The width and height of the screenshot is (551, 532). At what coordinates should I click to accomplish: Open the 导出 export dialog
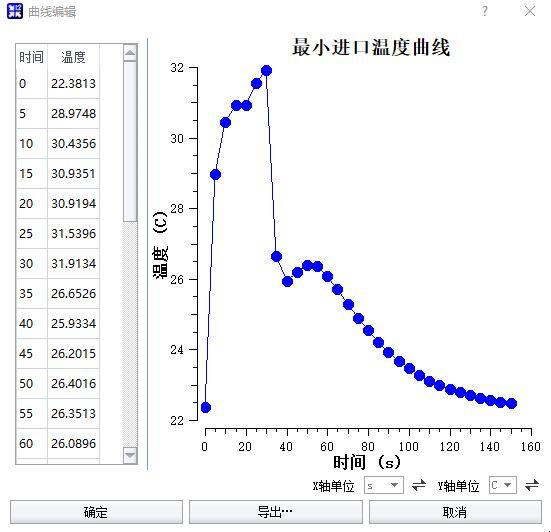pos(276,512)
